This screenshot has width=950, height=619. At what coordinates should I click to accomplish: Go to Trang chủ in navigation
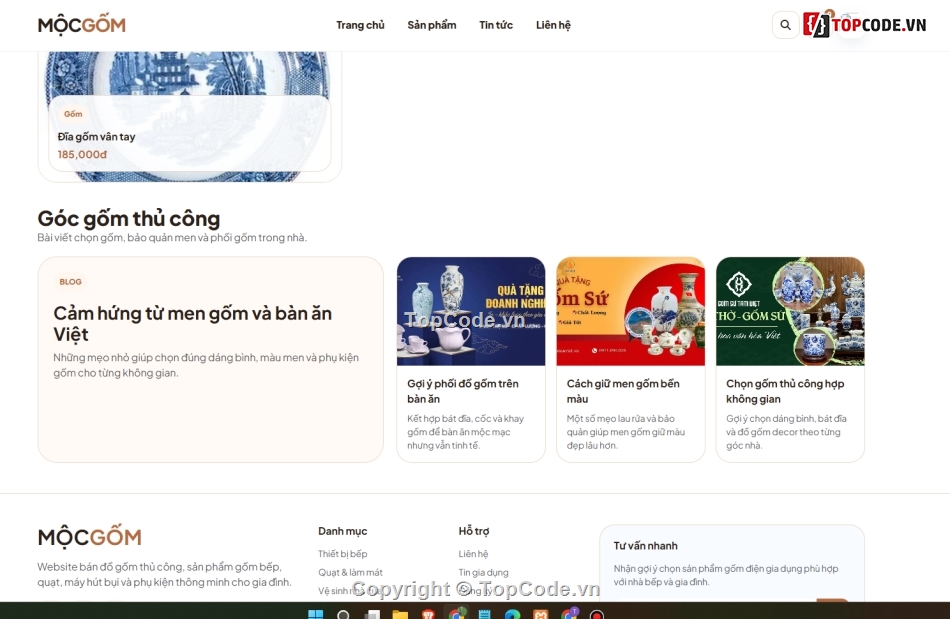(x=360, y=25)
